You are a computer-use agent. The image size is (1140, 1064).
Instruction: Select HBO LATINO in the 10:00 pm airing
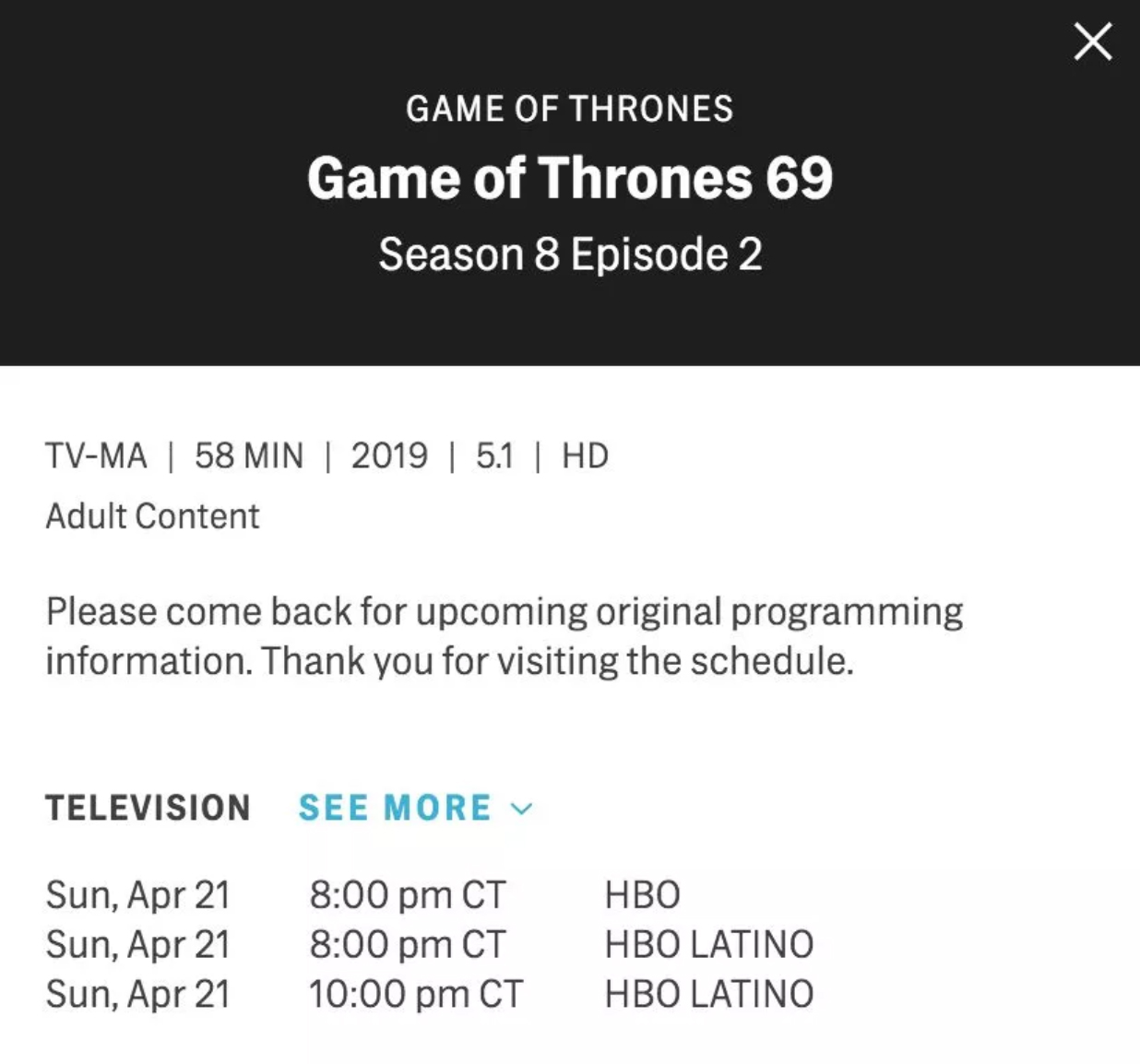708,994
